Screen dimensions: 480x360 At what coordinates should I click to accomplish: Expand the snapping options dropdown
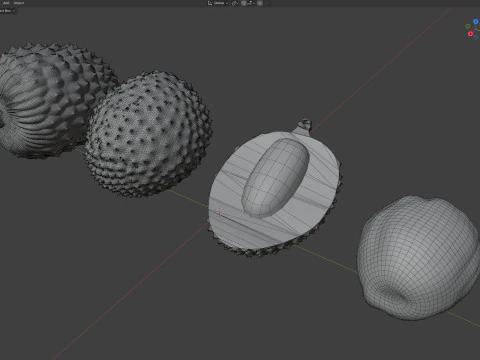click(x=251, y=3)
